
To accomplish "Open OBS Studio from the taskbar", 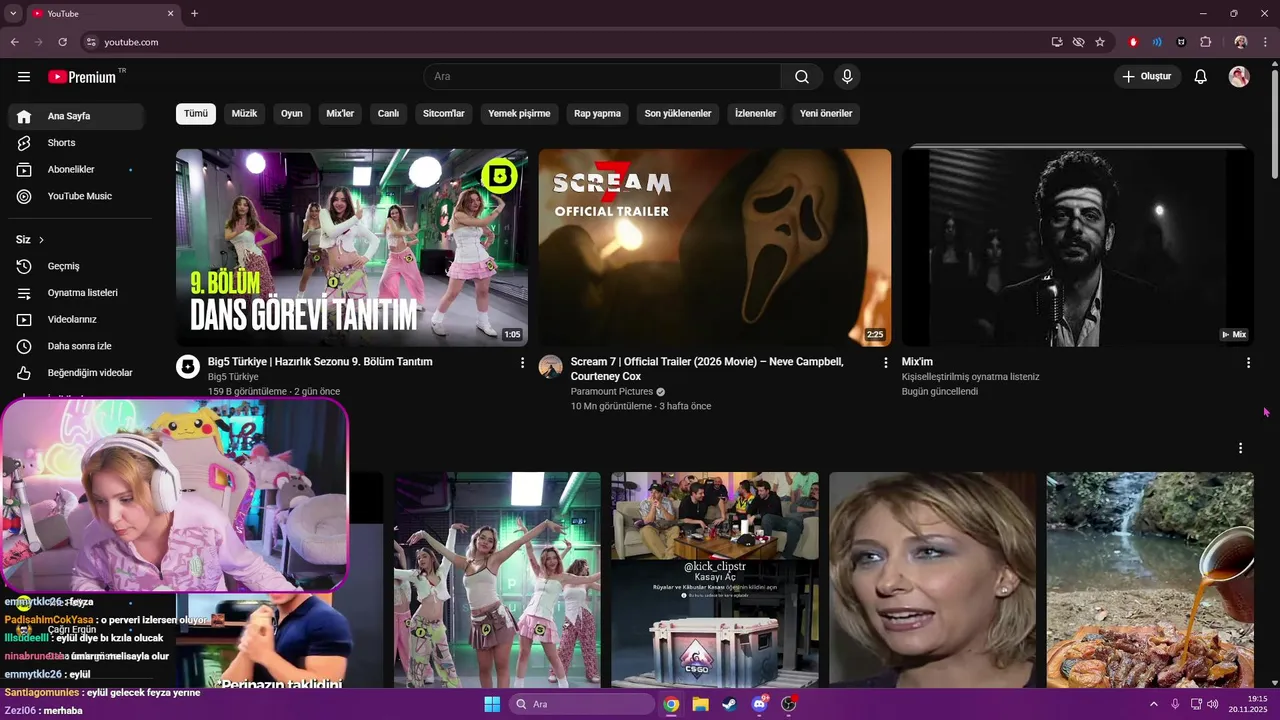I will tap(789, 704).
